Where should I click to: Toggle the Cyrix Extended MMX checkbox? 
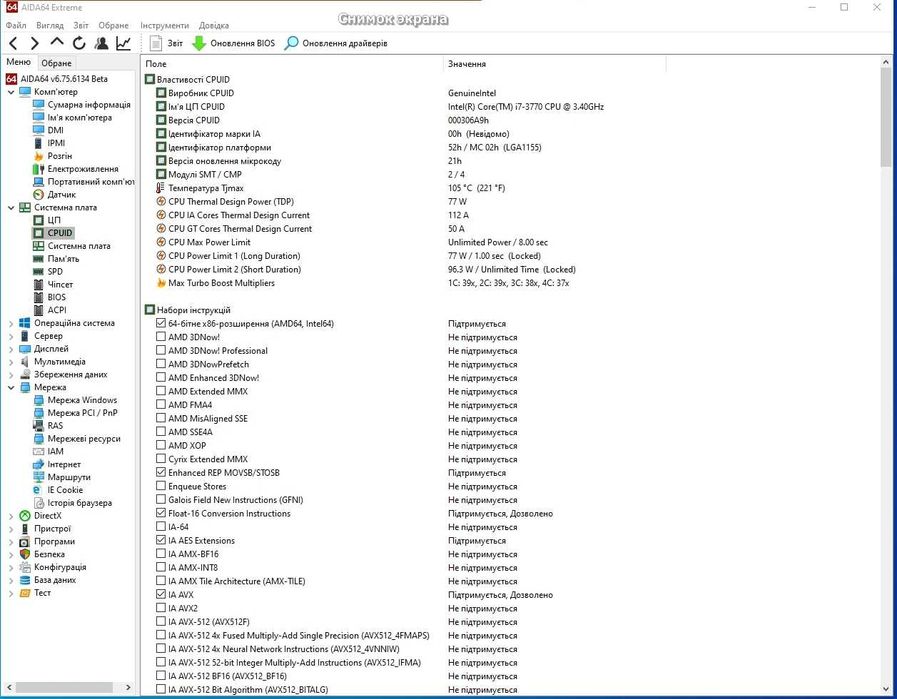pyautogui.click(x=161, y=459)
